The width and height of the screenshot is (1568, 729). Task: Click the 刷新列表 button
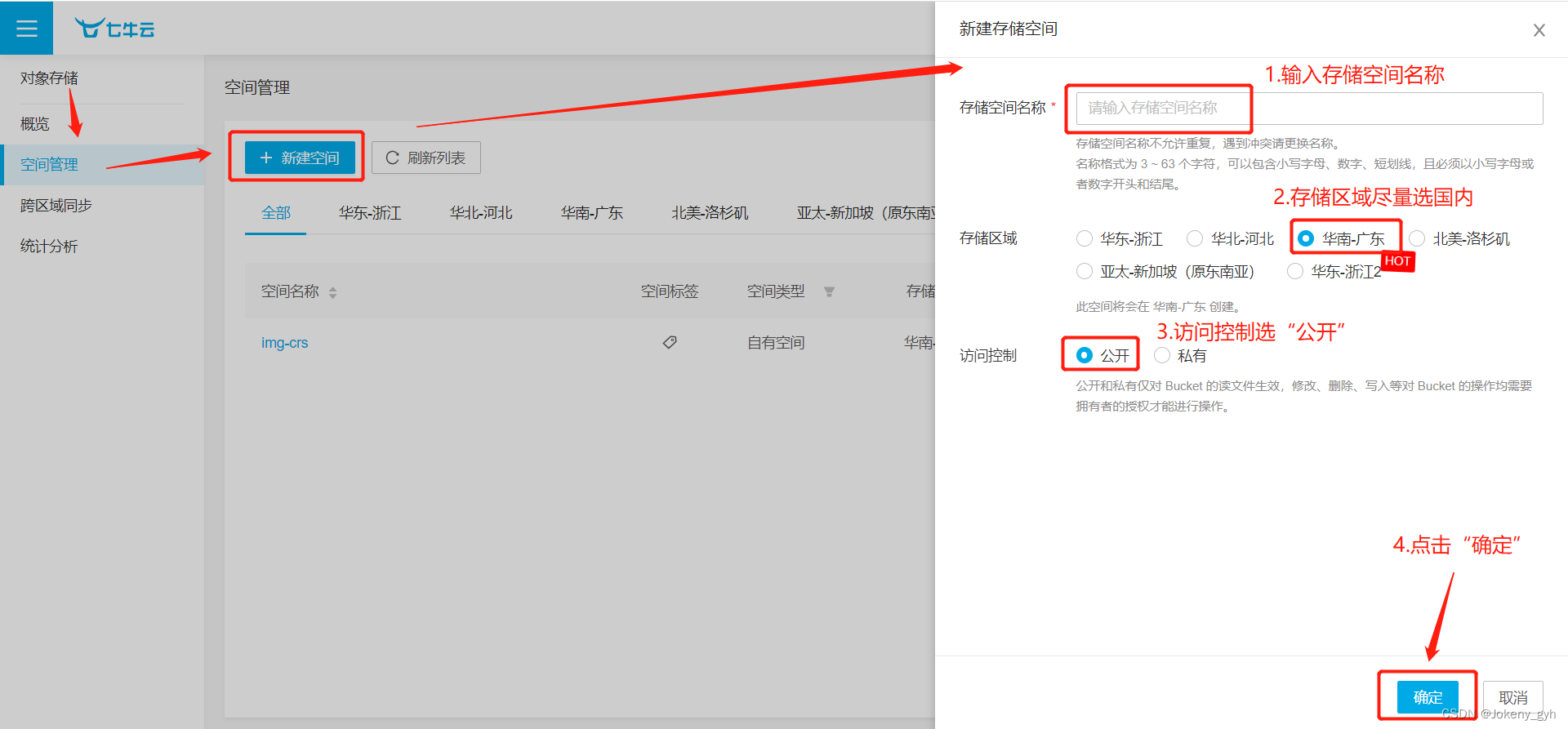click(425, 158)
